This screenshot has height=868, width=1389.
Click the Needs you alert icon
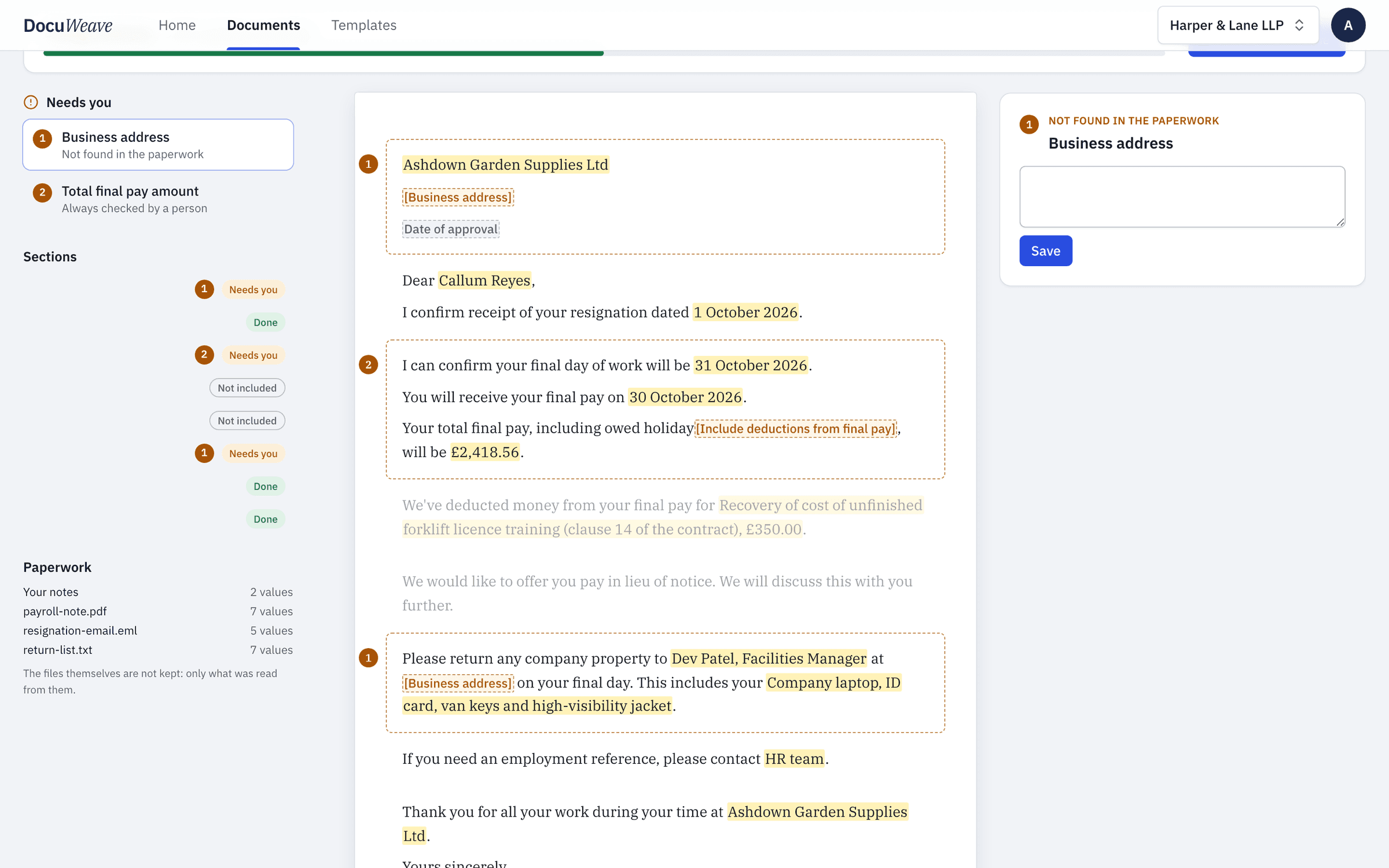[31, 102]
